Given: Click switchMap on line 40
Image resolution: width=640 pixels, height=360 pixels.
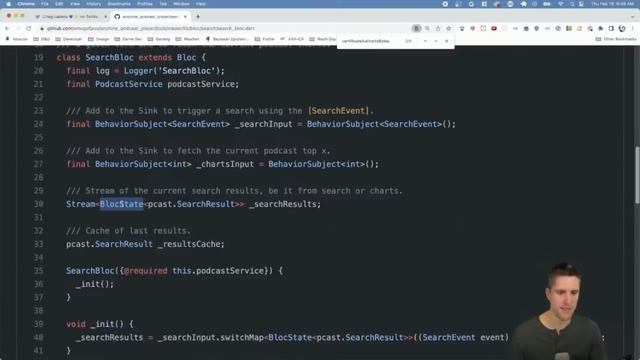Looking at the screenshot, I should pyautogui.click(x=242, y=338).
